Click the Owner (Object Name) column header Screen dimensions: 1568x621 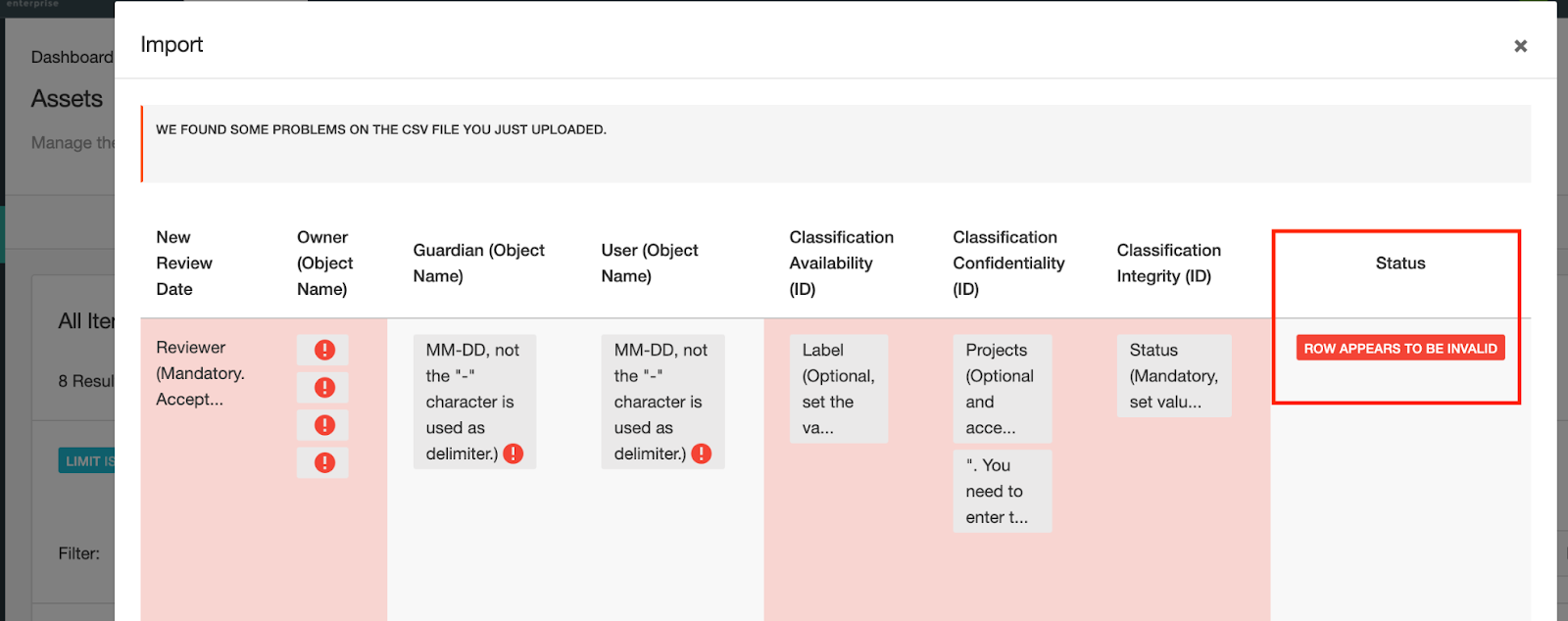[x=324, y=263]
